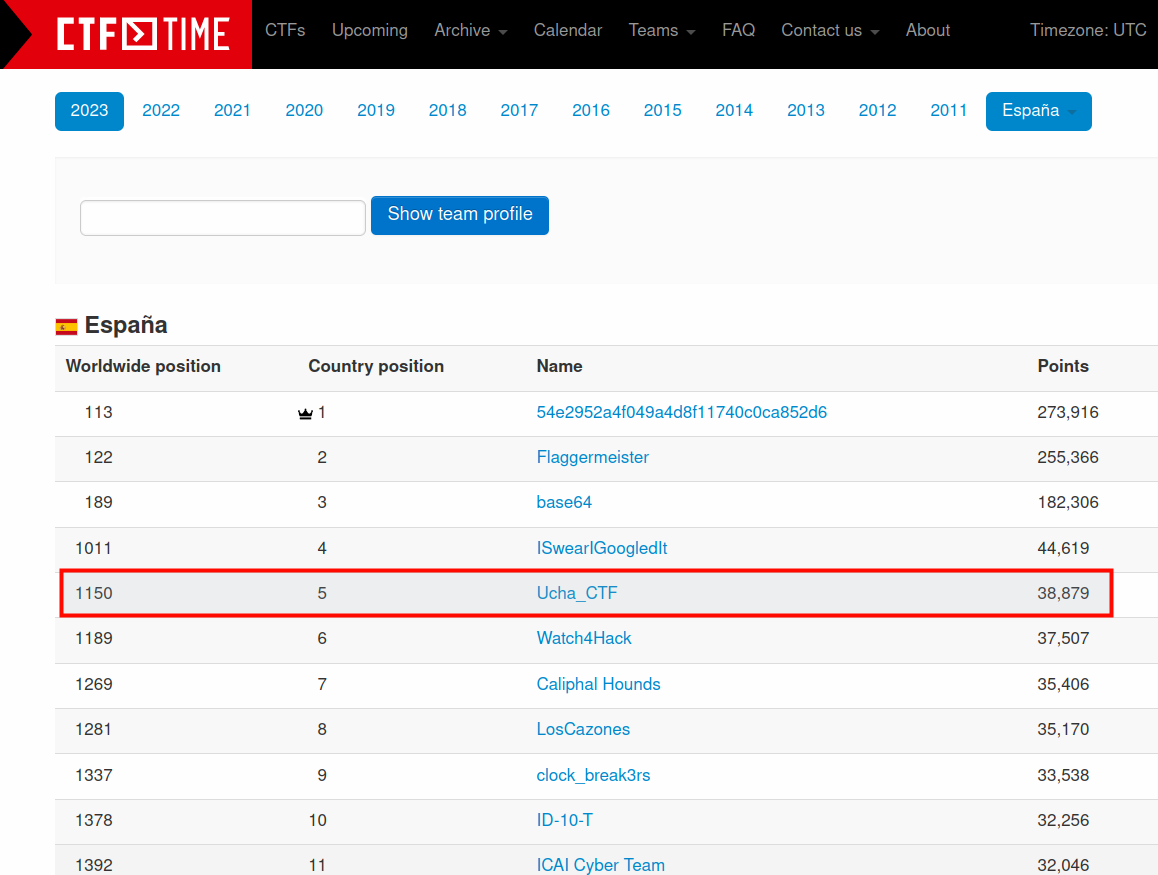Image resolution: width=1158 pixels, height=875 pixels.
Task: Open the ISwearIGoogledIt team page
Action: click(601, 549)
